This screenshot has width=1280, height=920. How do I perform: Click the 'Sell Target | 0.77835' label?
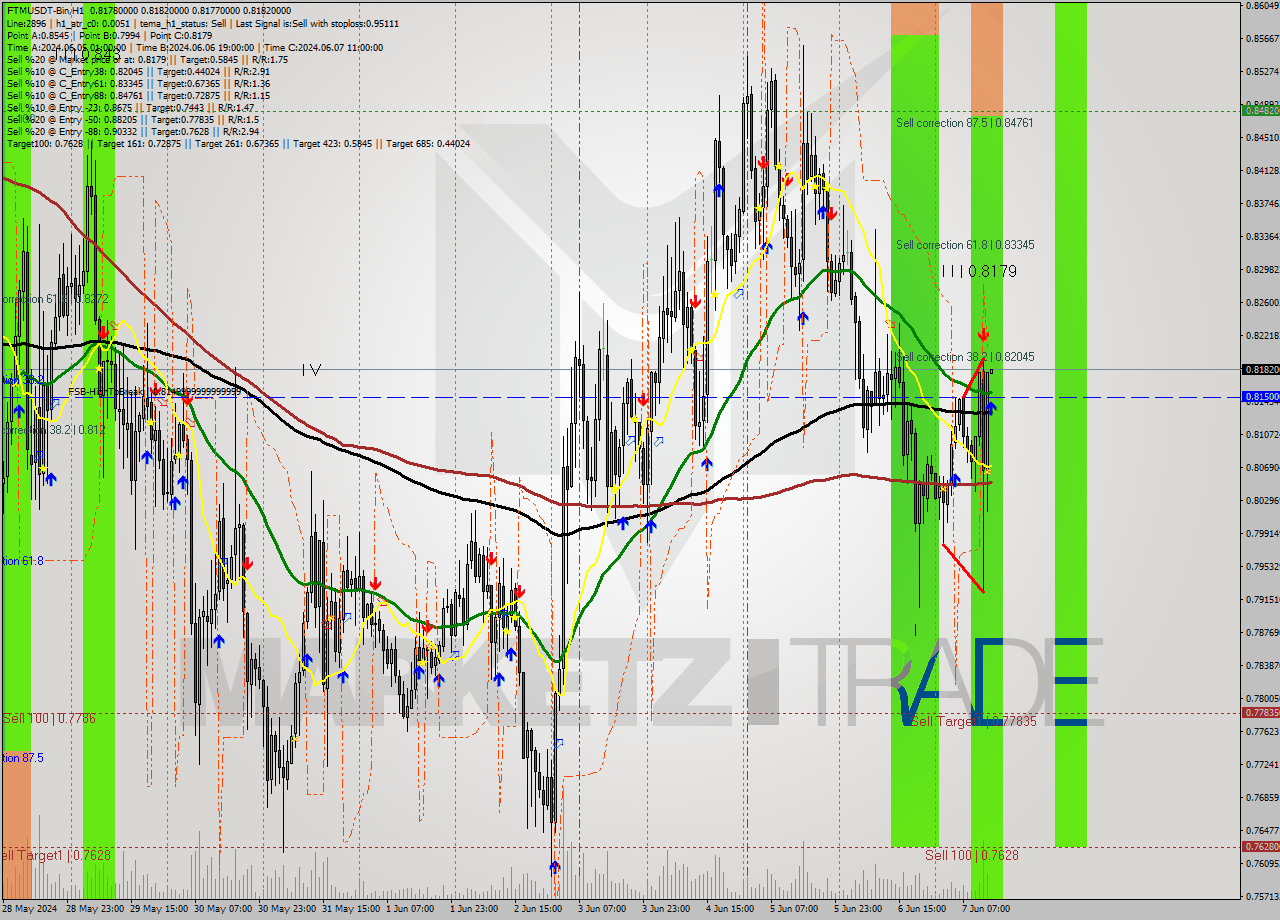(x=972, y=721)
